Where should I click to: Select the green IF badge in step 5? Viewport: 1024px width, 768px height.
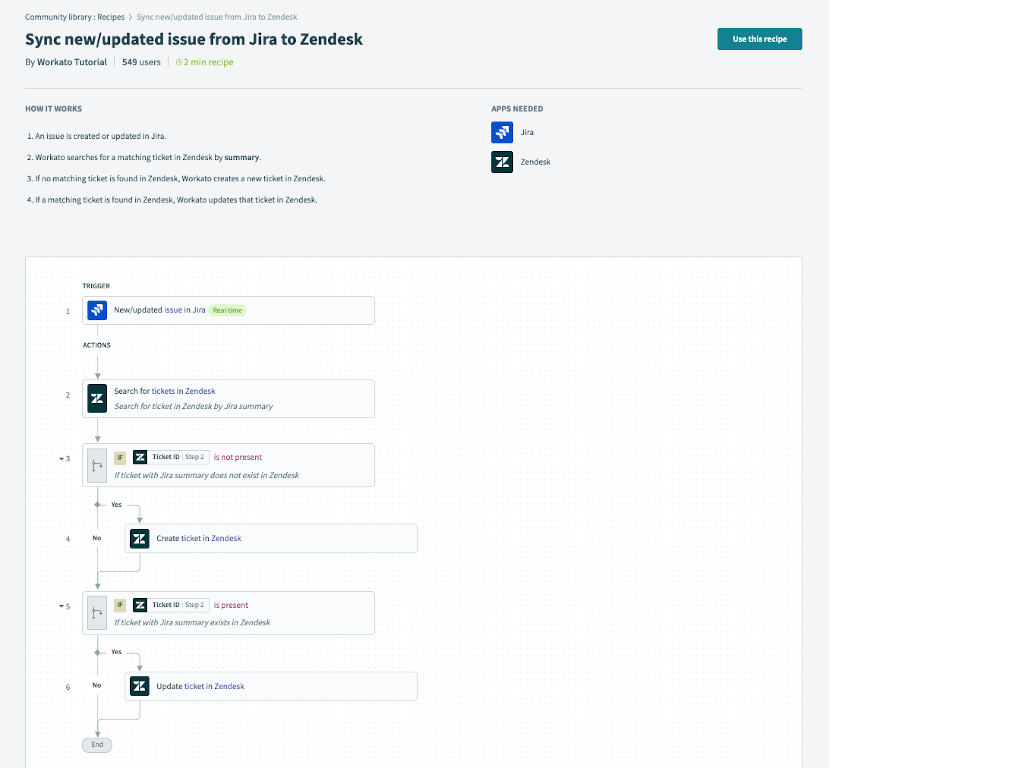120,605
